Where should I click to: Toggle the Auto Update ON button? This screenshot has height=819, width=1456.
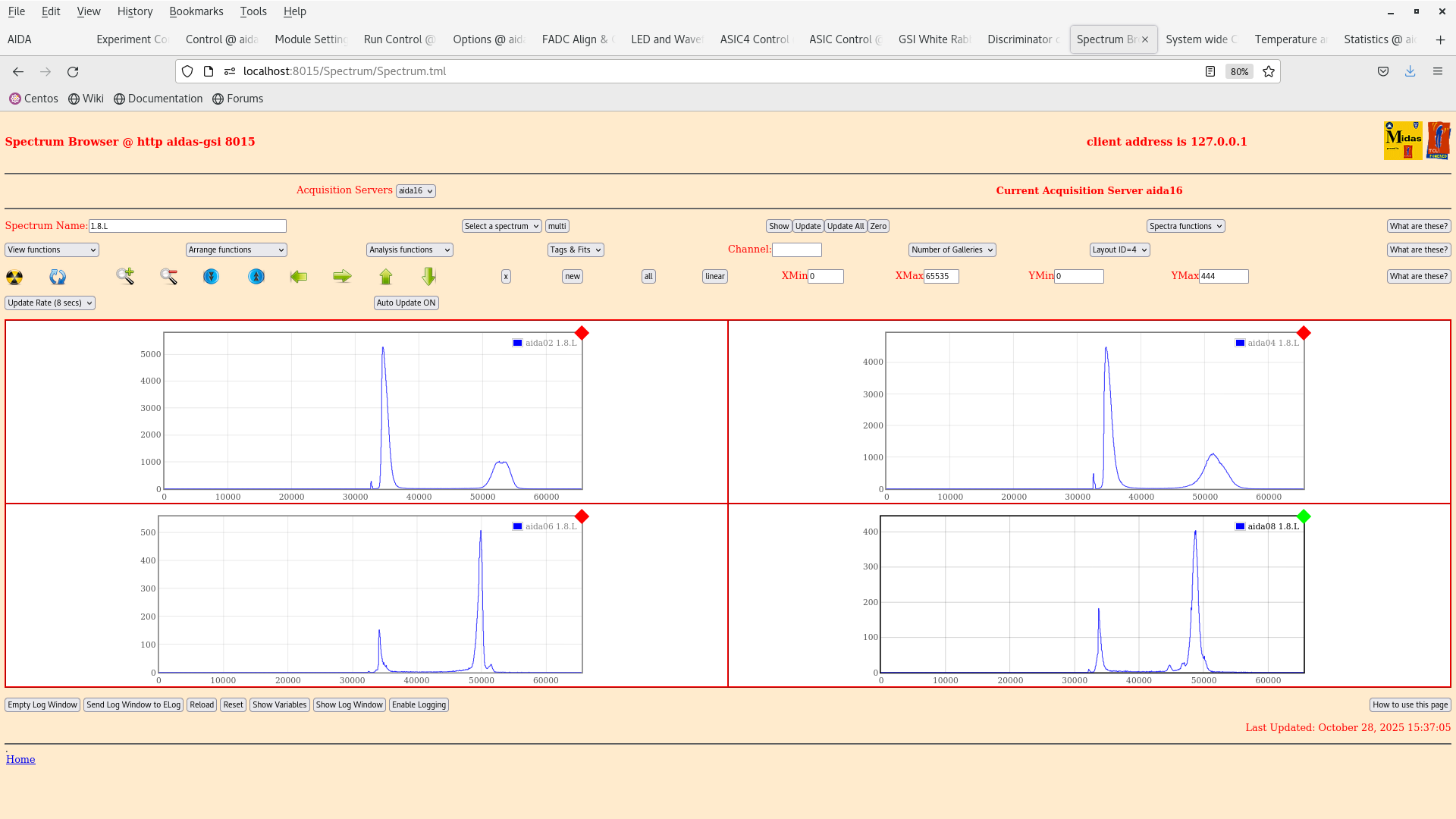pyautogui.click(x=406, y=303)
